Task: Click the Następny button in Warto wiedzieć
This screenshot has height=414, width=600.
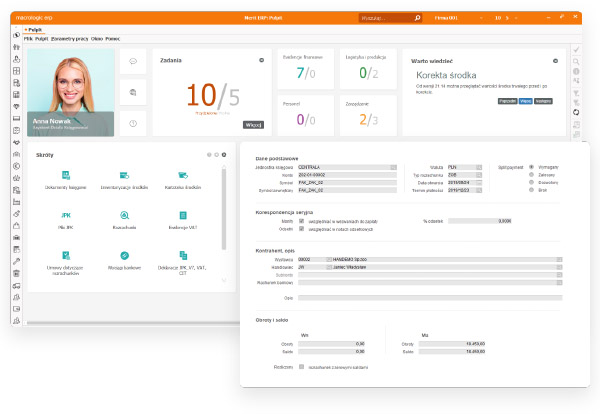Action: 543,101
